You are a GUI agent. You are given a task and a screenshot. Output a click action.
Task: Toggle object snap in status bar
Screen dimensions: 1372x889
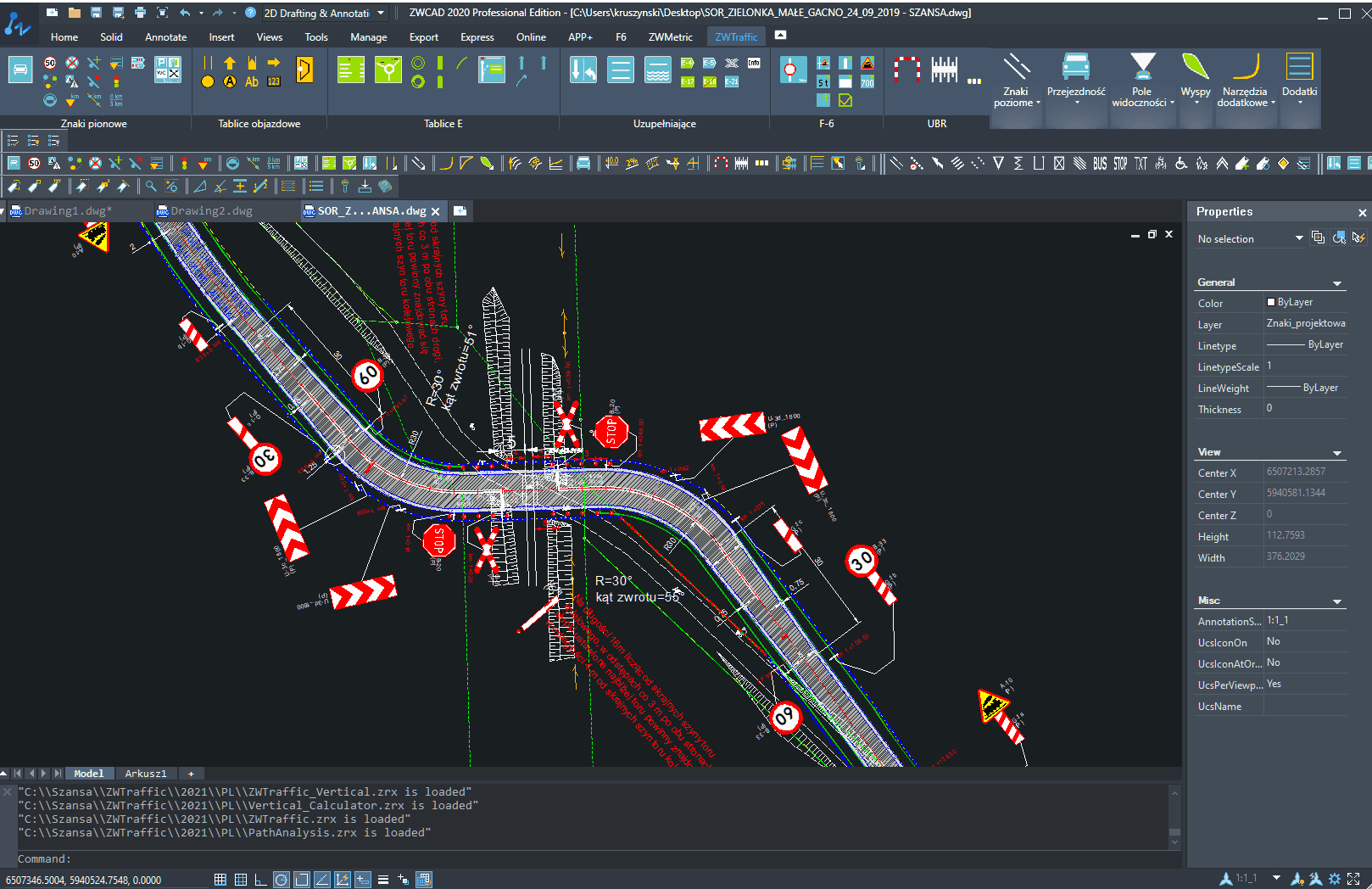click(x=301, y=880)
